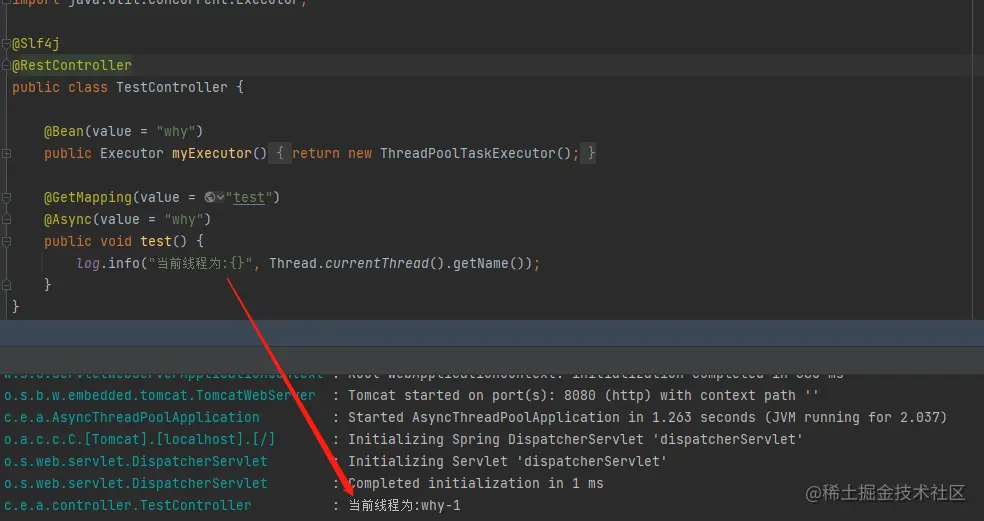Click the @Bean annotation
The image size is (984, 521).
64,131
